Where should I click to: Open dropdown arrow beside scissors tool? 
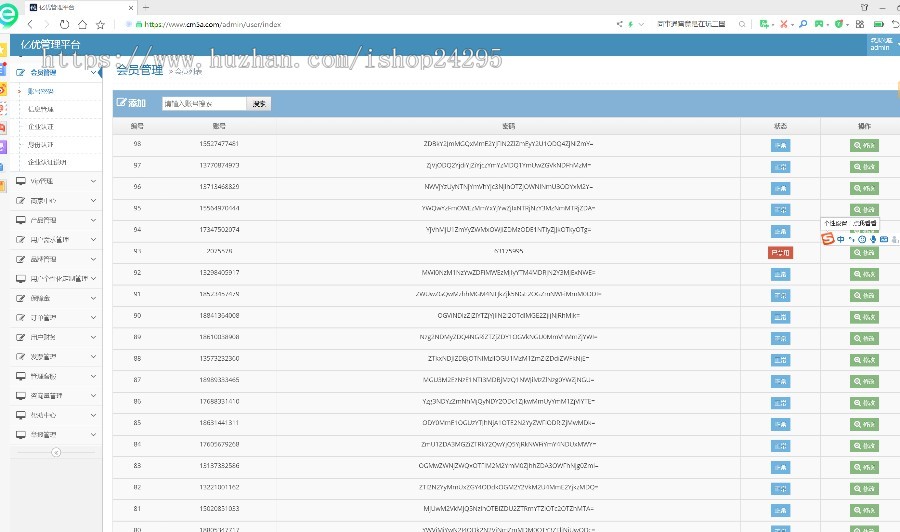[792, 25]
